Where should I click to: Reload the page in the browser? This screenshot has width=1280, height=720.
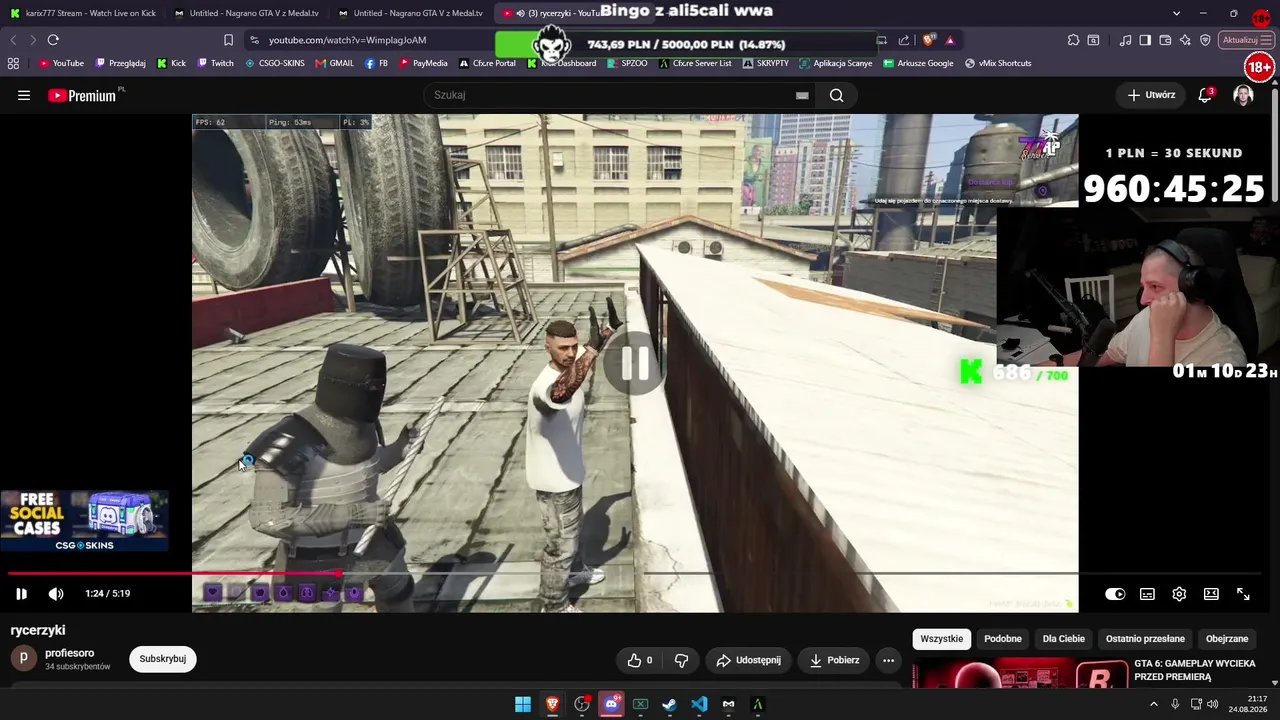point(53,40)
